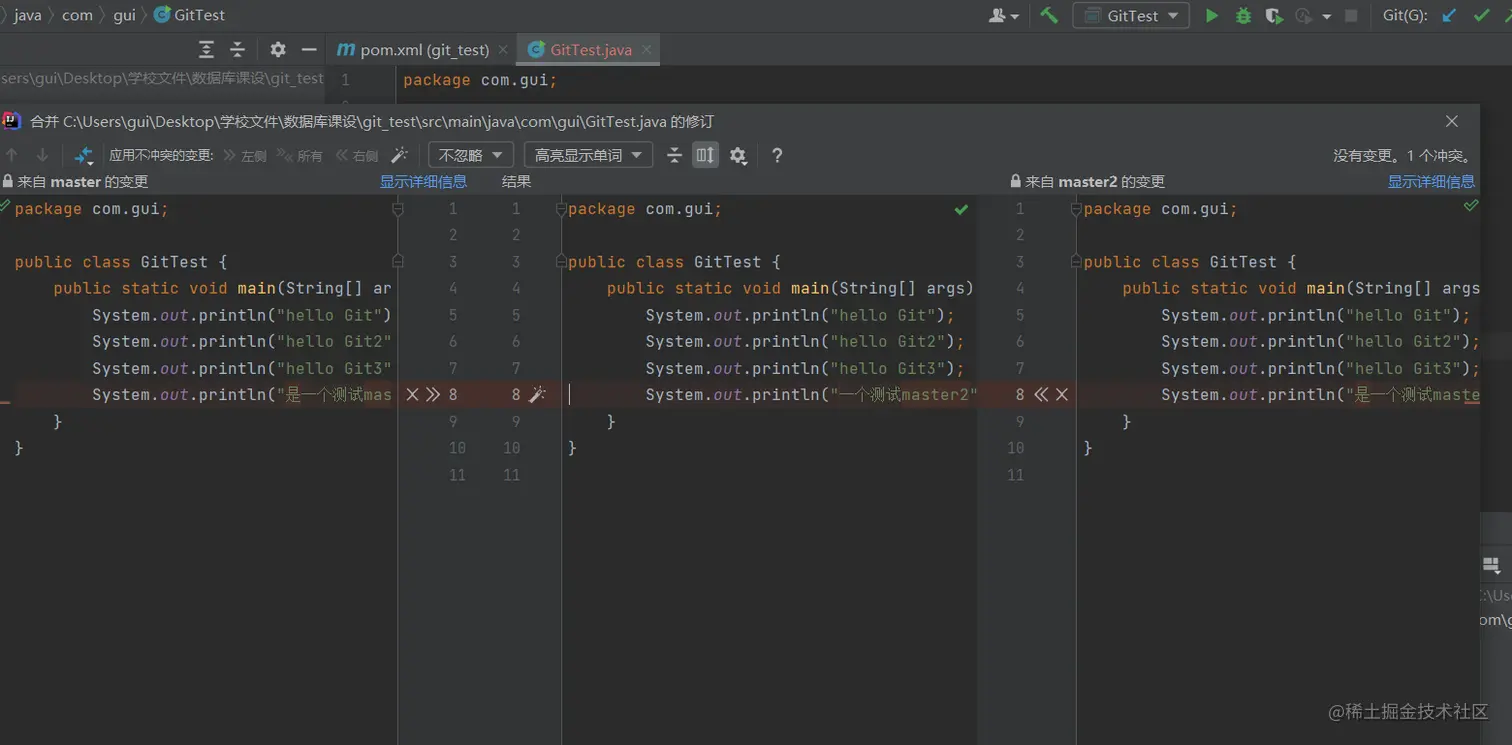Click the GitTest class breadcrumb
The height and width of the screenshot is (745, 1512).
(x=189, y=15)
